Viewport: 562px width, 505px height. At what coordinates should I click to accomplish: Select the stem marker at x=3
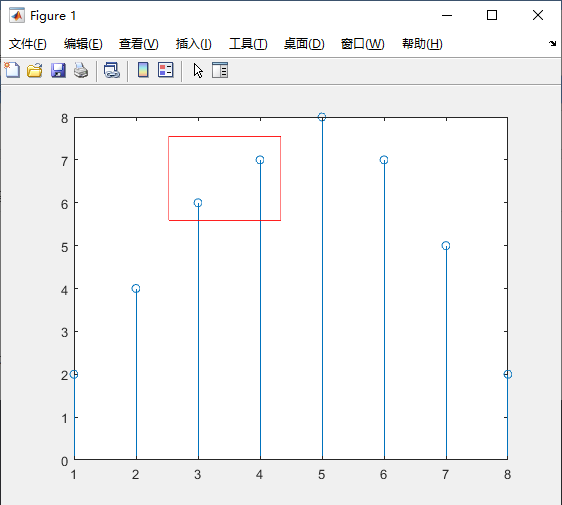click(198, 203)
